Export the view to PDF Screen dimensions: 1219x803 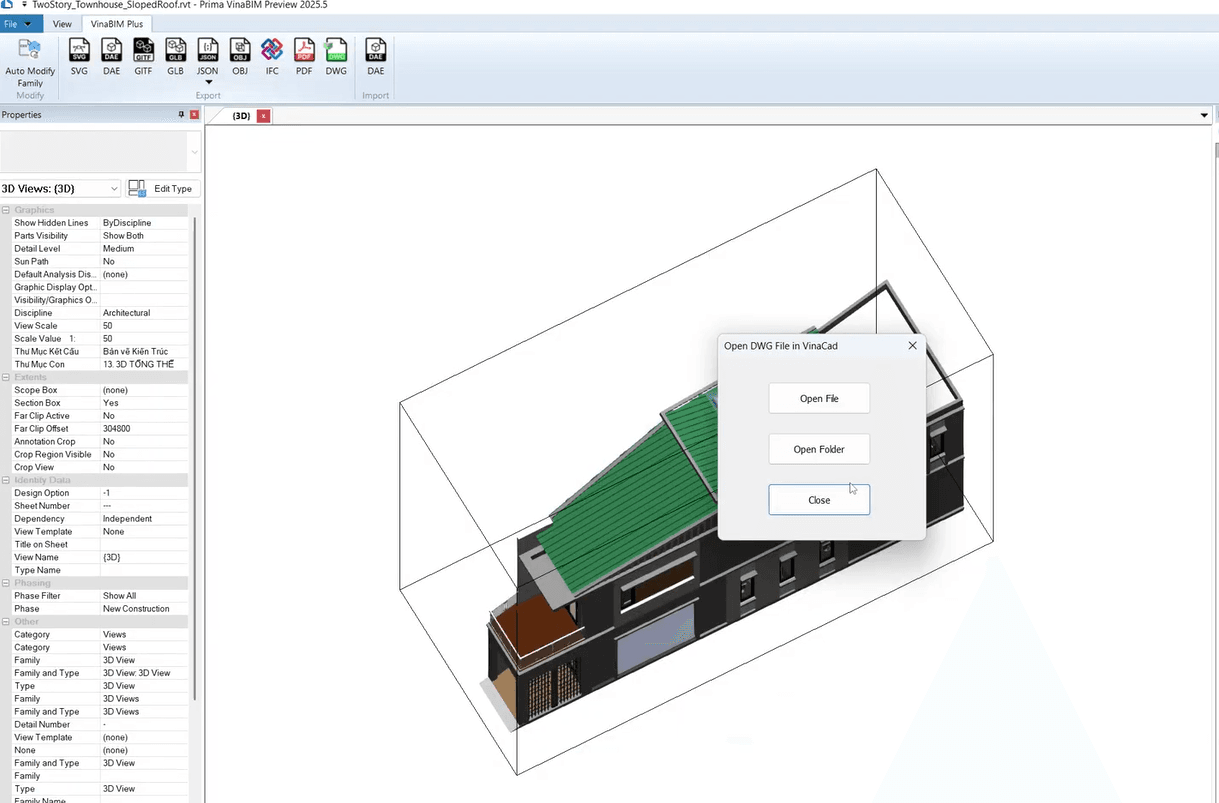[304, 56]
